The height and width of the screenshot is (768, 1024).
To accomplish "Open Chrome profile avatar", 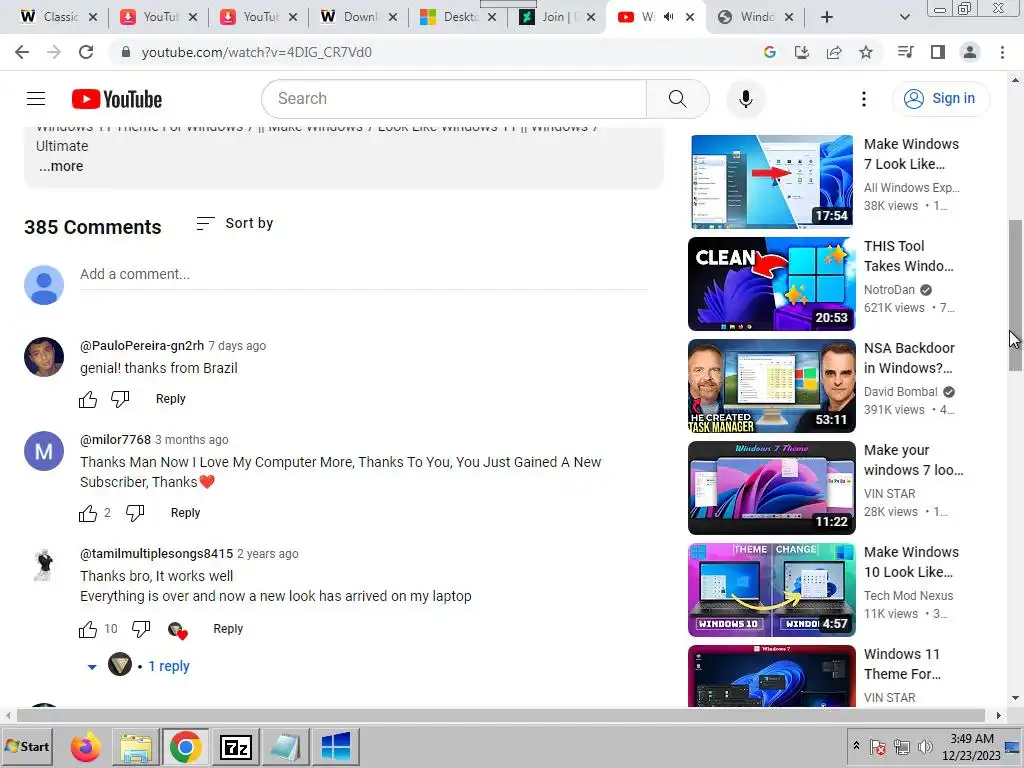I will pyautogui.click(x=970, y=52).
